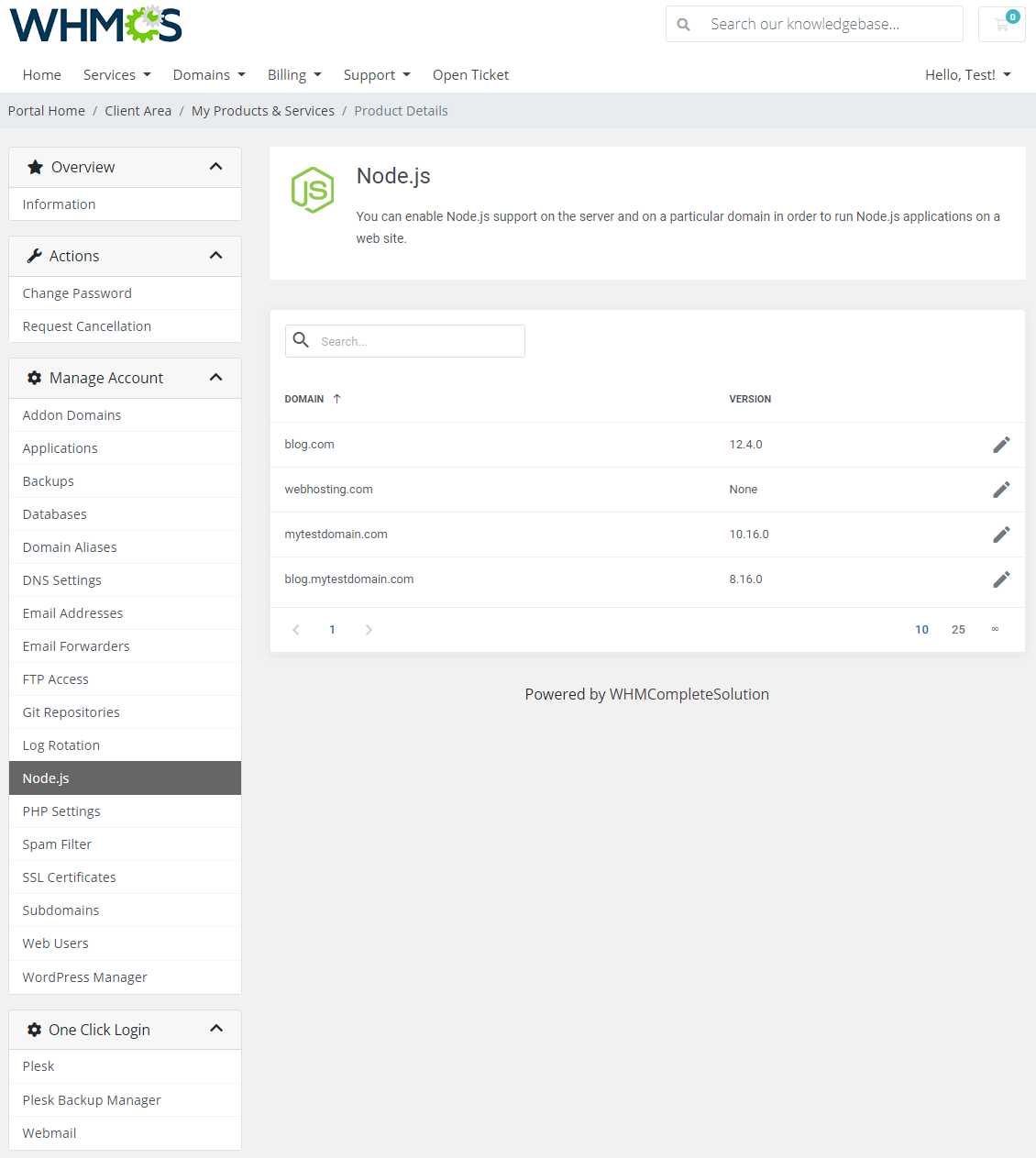Image resolution: width=1036 pixels, height=1158 pixels.
Task: Open Domain Aliases section
Action: (125, 547)
